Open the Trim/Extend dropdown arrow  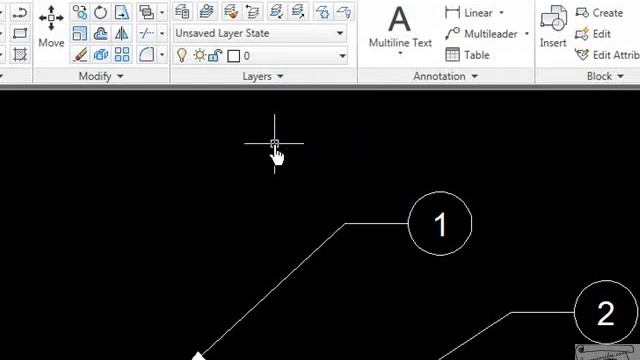tap(162, 33)
